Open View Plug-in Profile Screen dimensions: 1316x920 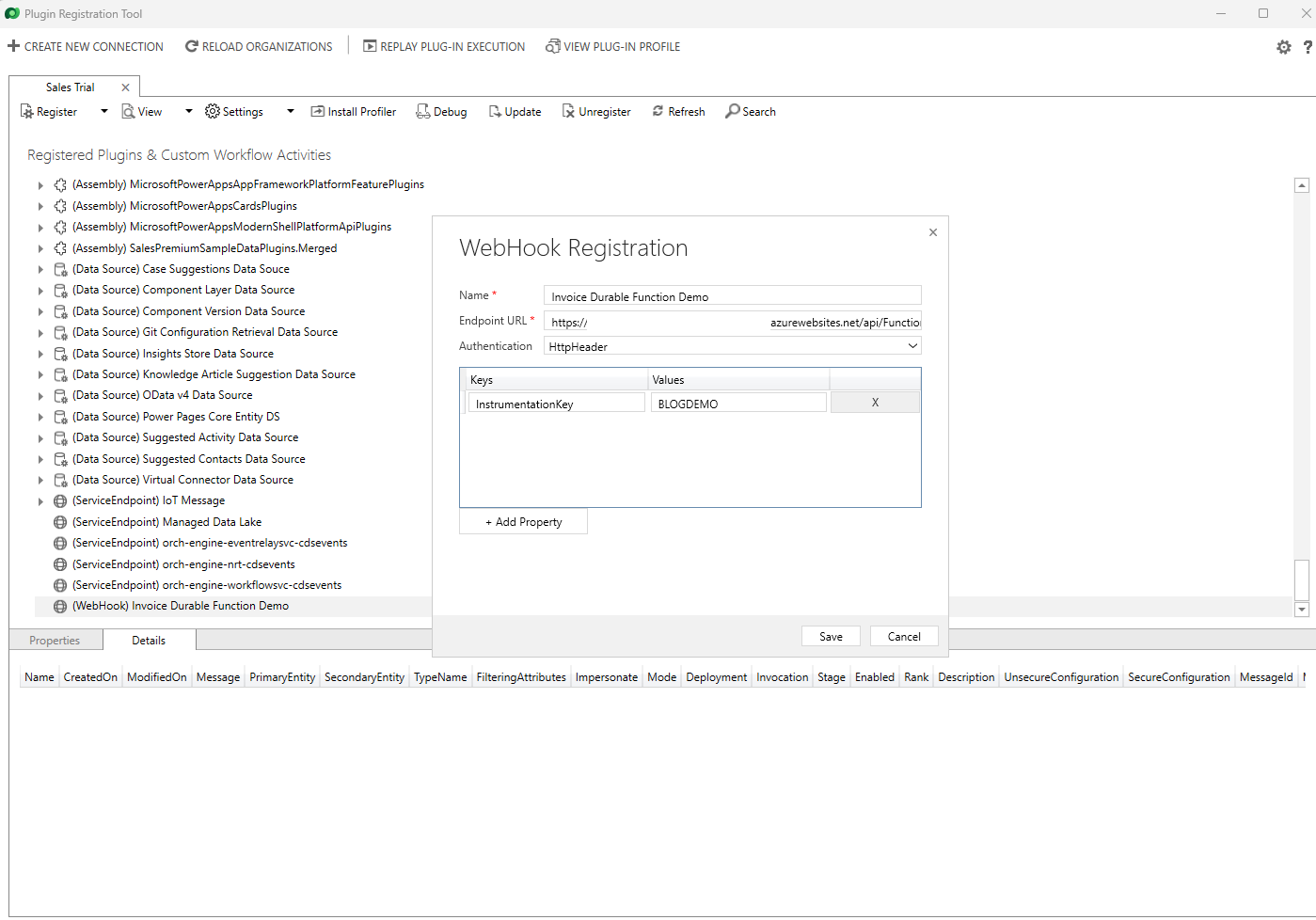pos(612,46)
